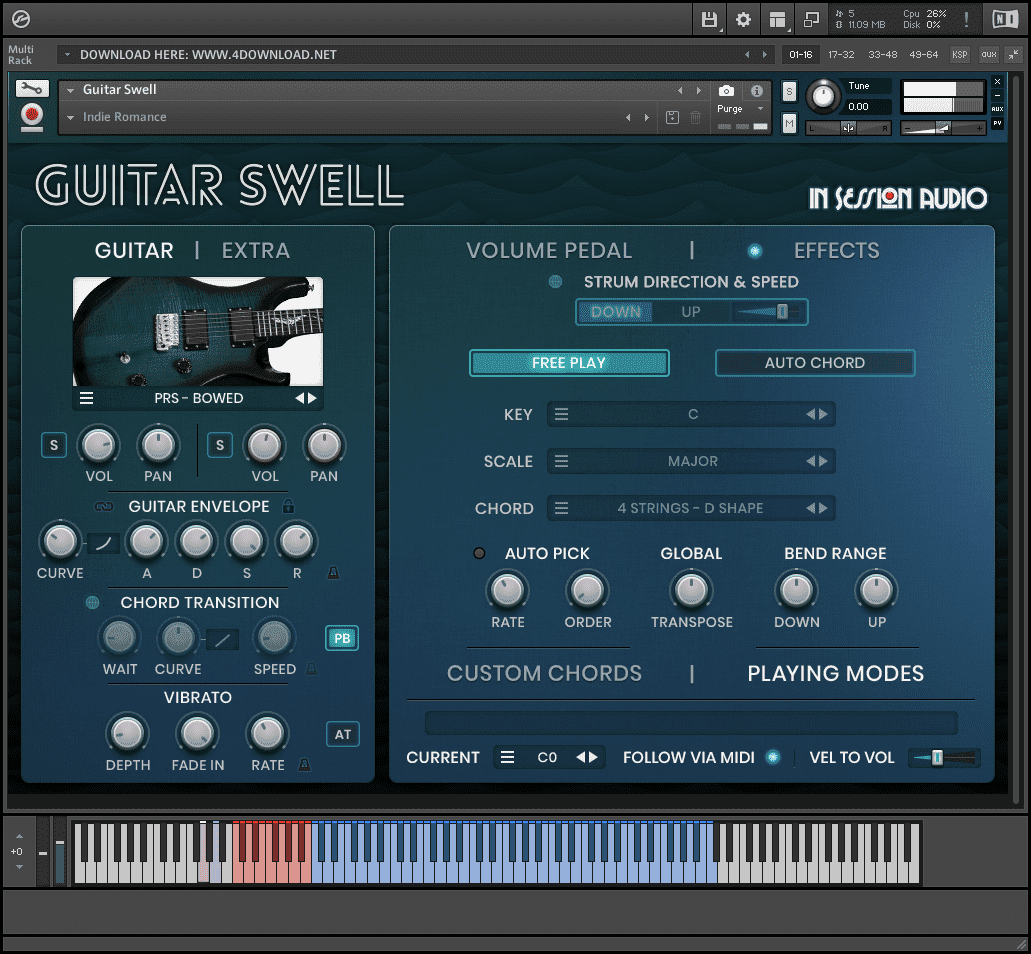Step the CURRENT chord C0 forward arrow
This screenshot has width=1031, height=954.
[594, 757]
